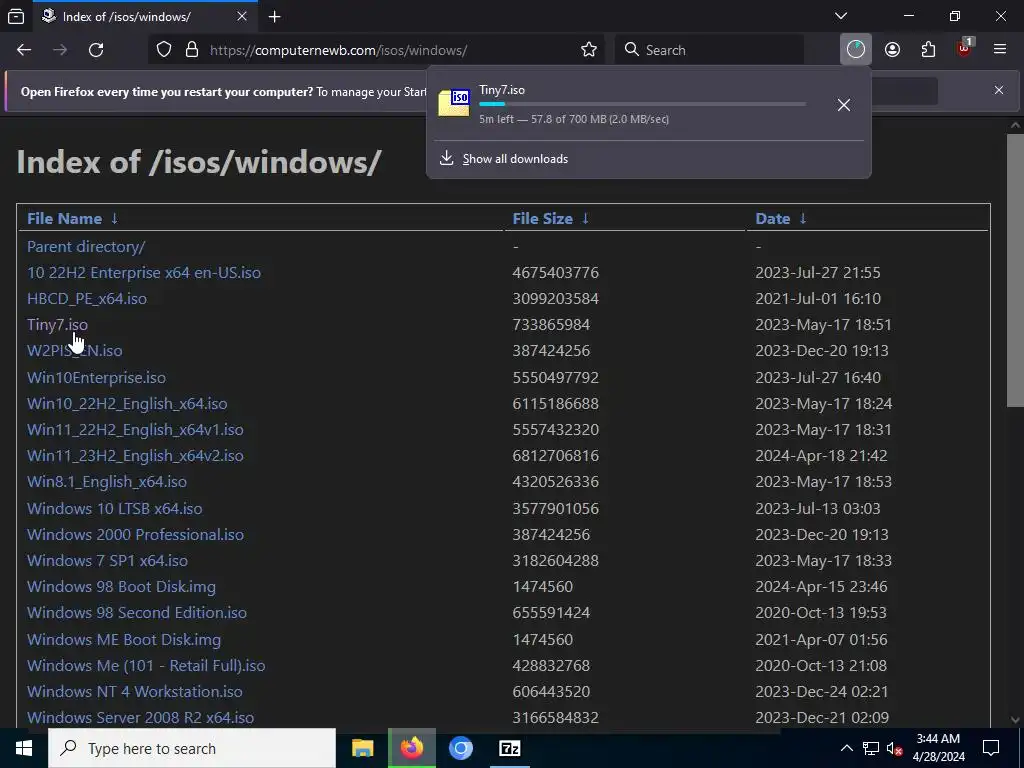Click the 733865984 file size value
1024x768 pixels.
tap(551, 325)
